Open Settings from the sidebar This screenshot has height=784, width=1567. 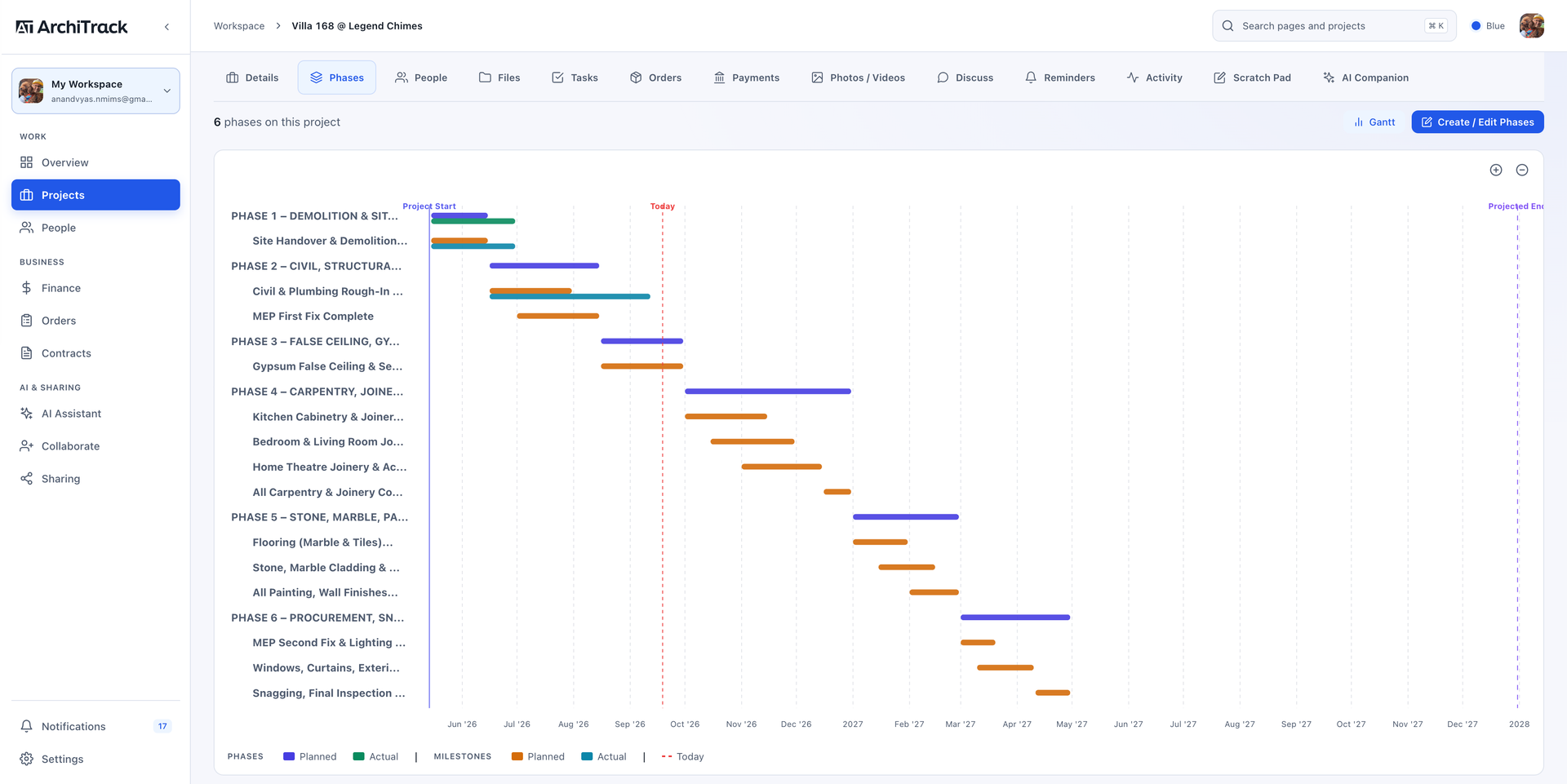click(x=95, y=759)
